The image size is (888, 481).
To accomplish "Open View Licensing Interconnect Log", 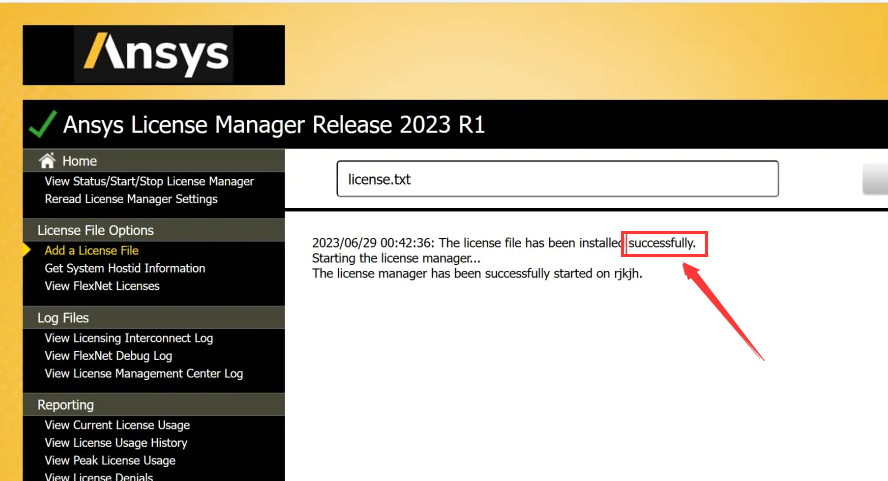I will point(129,338).
